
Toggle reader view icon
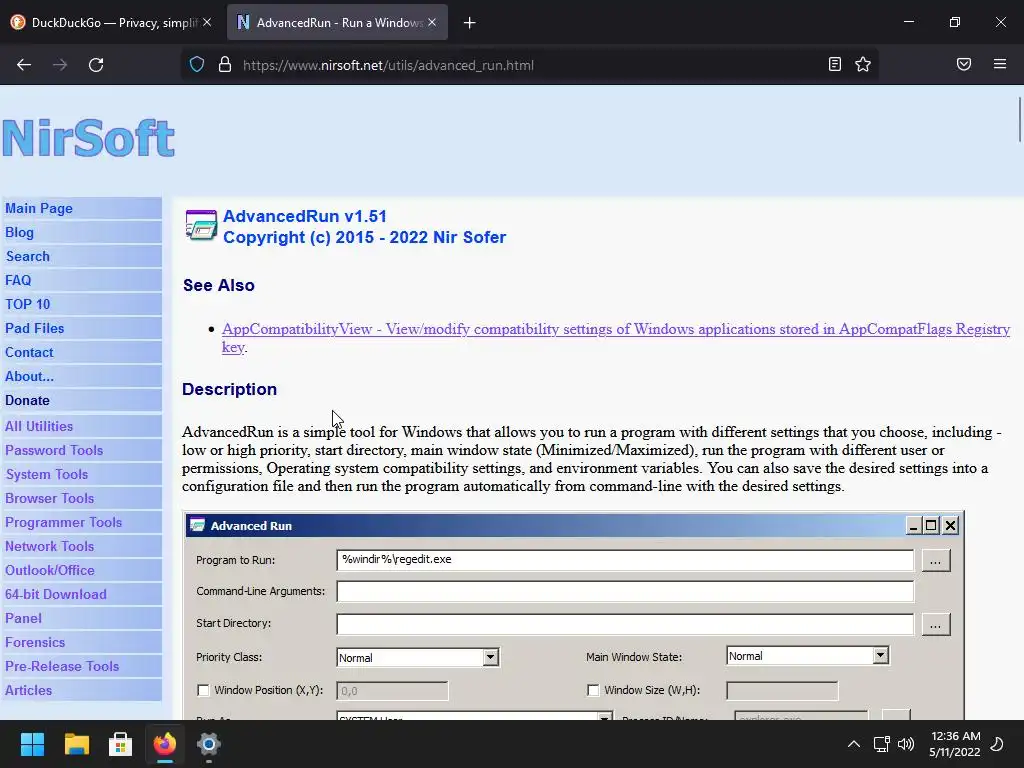tap(835, 64)
